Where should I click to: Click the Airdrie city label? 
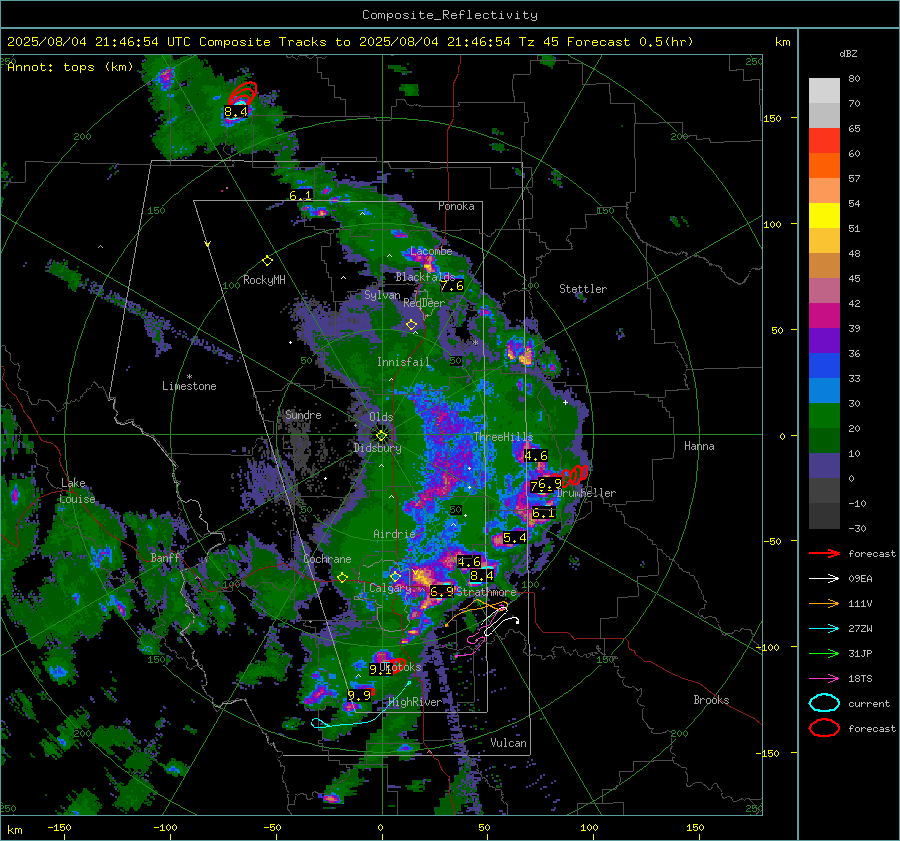(x=394, y=534)
